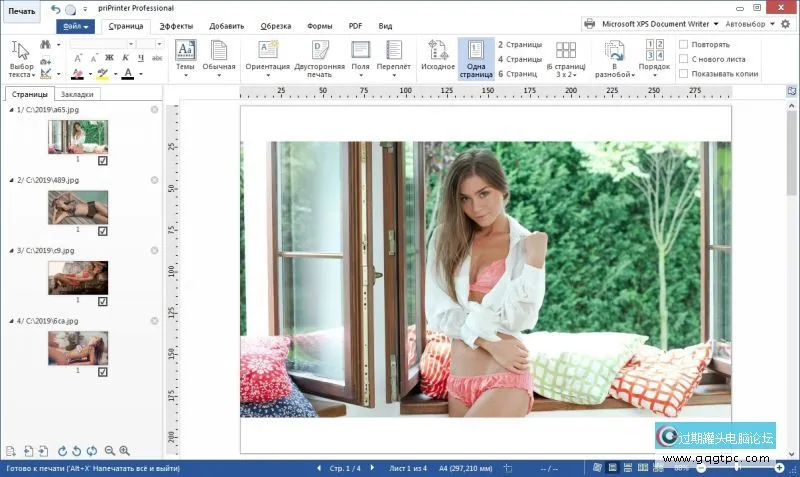Click the undo arrow in title bar

click(x=55, y=9)
